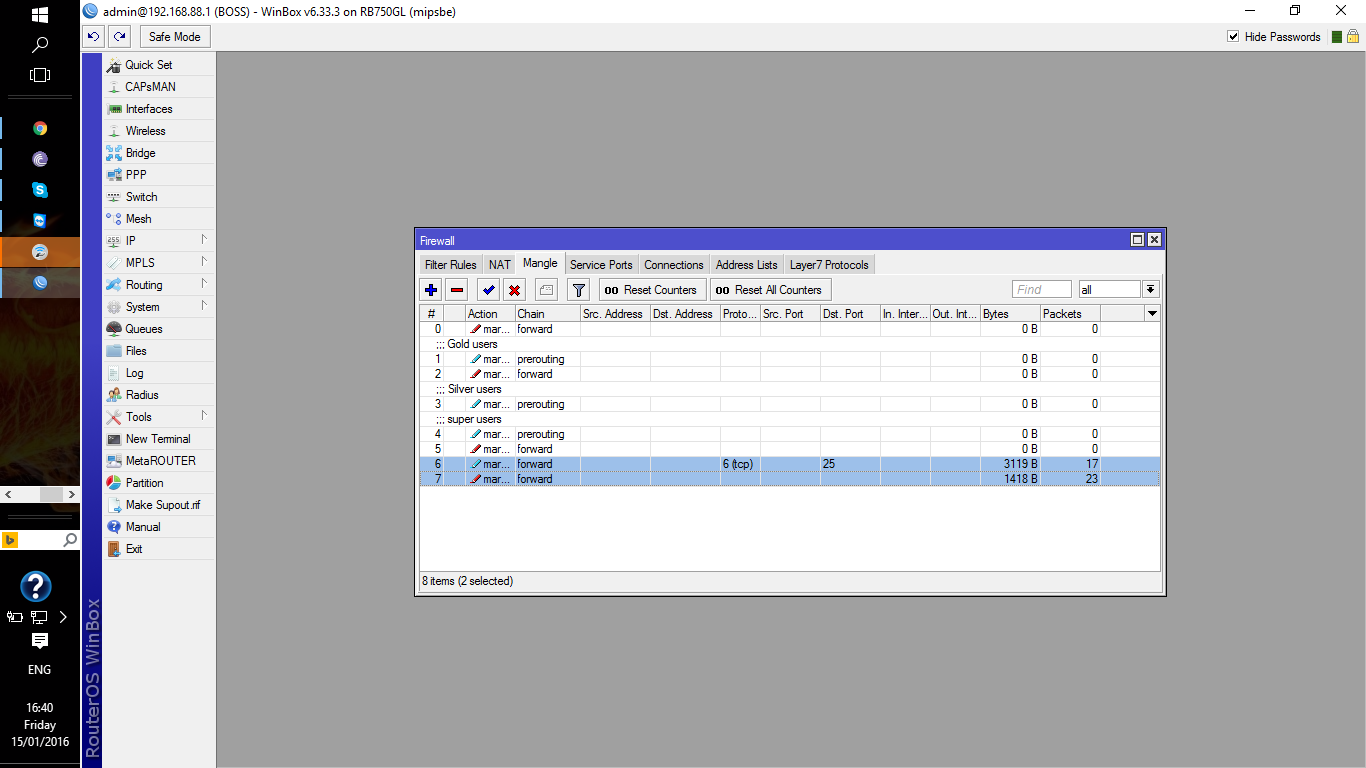Switch to the Service Ports tab
This screenshot has width=1366, height=768.
click(x=601, y=265)
